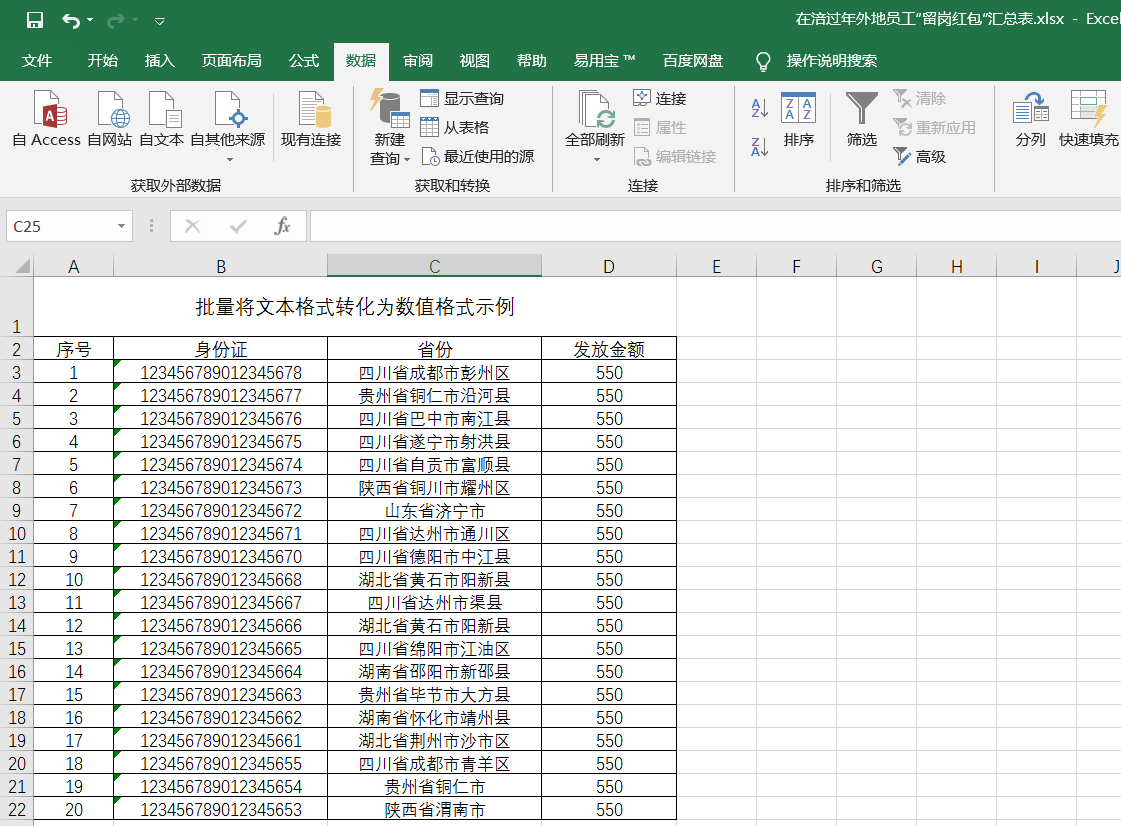The image size is (1121, 826).
Task: Open the 帮助 ribbon tab
Action: pos(531,61)
